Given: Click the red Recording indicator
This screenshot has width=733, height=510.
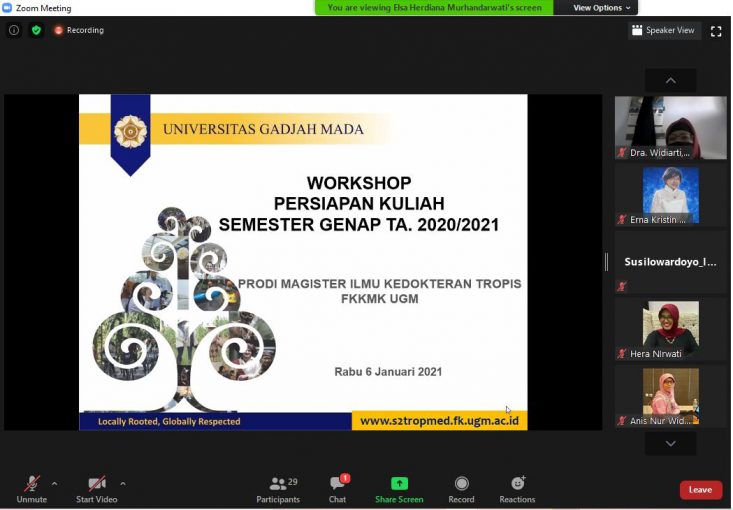Looking at the screenshot, I should click(x=79, y=30).
